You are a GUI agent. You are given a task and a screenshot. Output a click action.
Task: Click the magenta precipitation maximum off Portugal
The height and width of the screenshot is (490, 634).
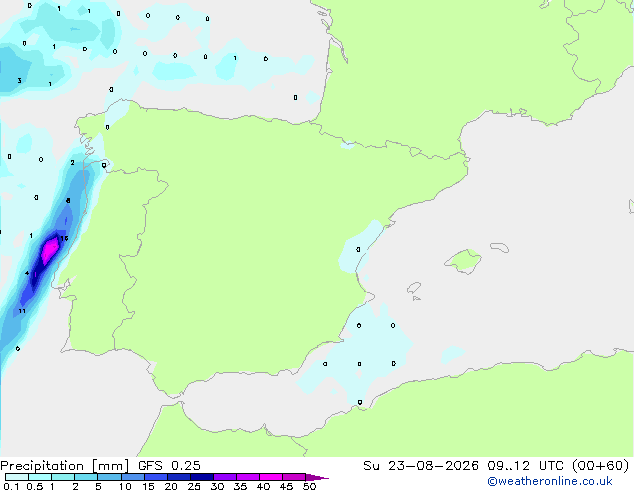tap(50, 250)
